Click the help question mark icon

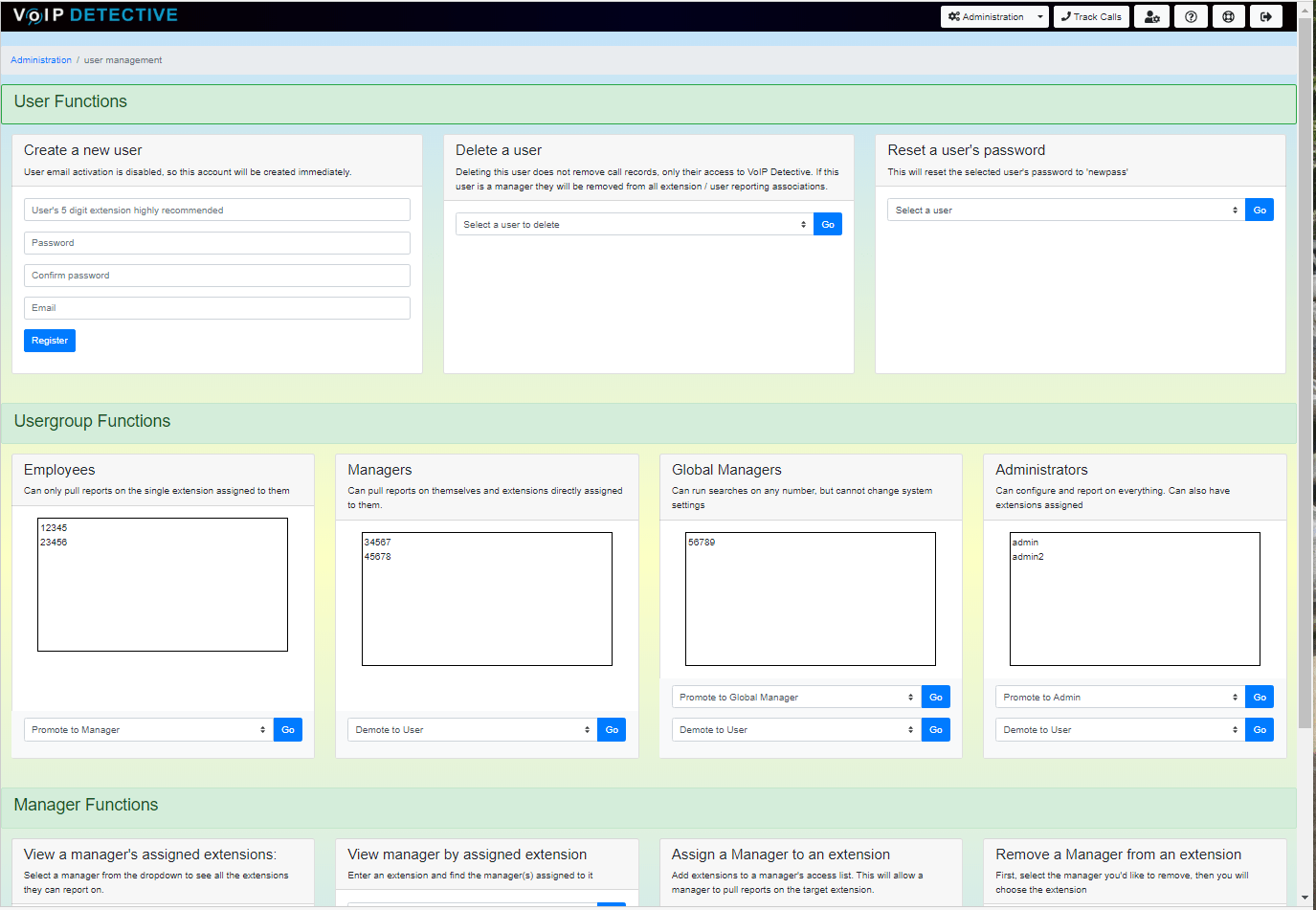click(1191, 16)
